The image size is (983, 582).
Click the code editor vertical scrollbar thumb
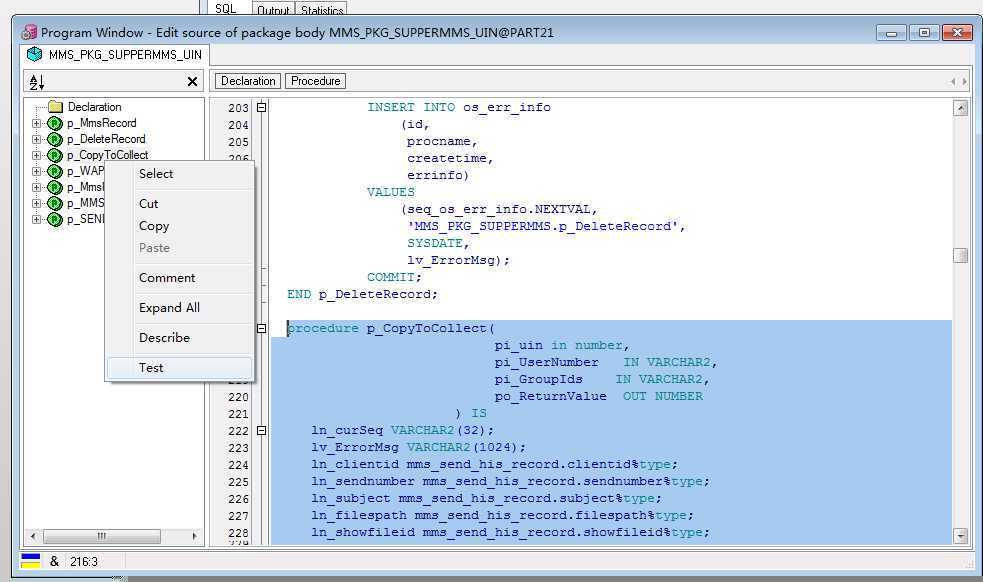click(960, 255)
